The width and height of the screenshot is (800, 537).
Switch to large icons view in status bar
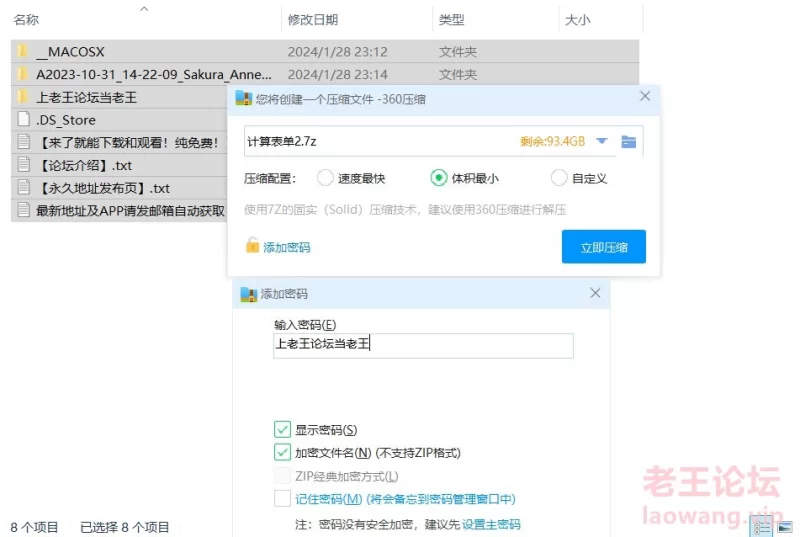(x=785, y=528)
